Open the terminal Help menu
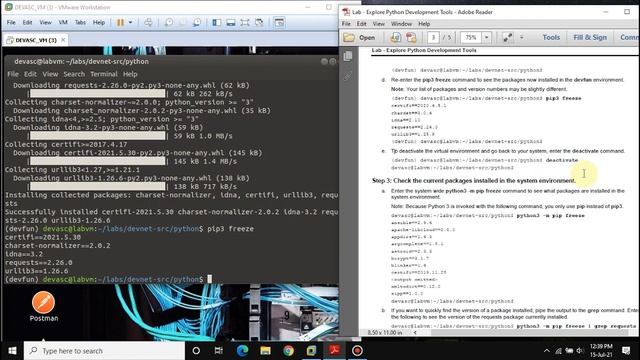Viewport: 640px width, 360px height. click(130, 74)
